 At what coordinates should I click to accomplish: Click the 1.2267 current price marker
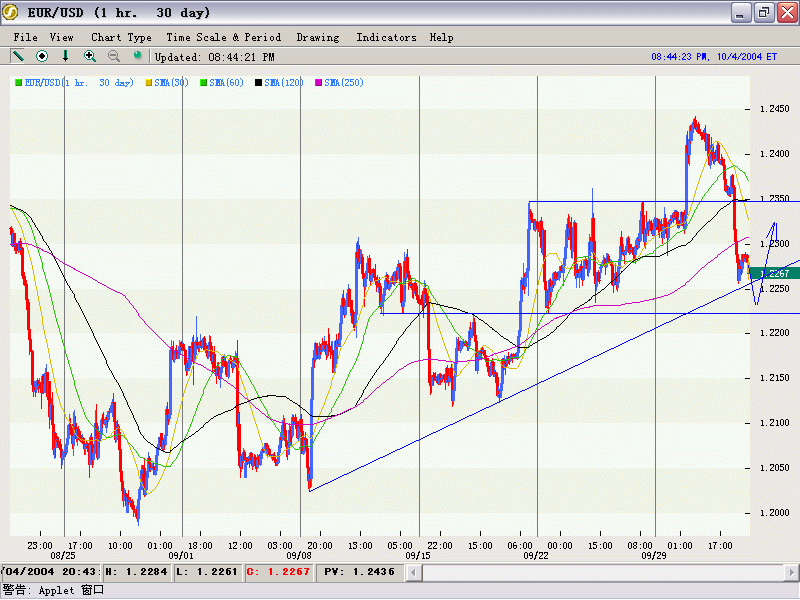(x=774, y=273)
